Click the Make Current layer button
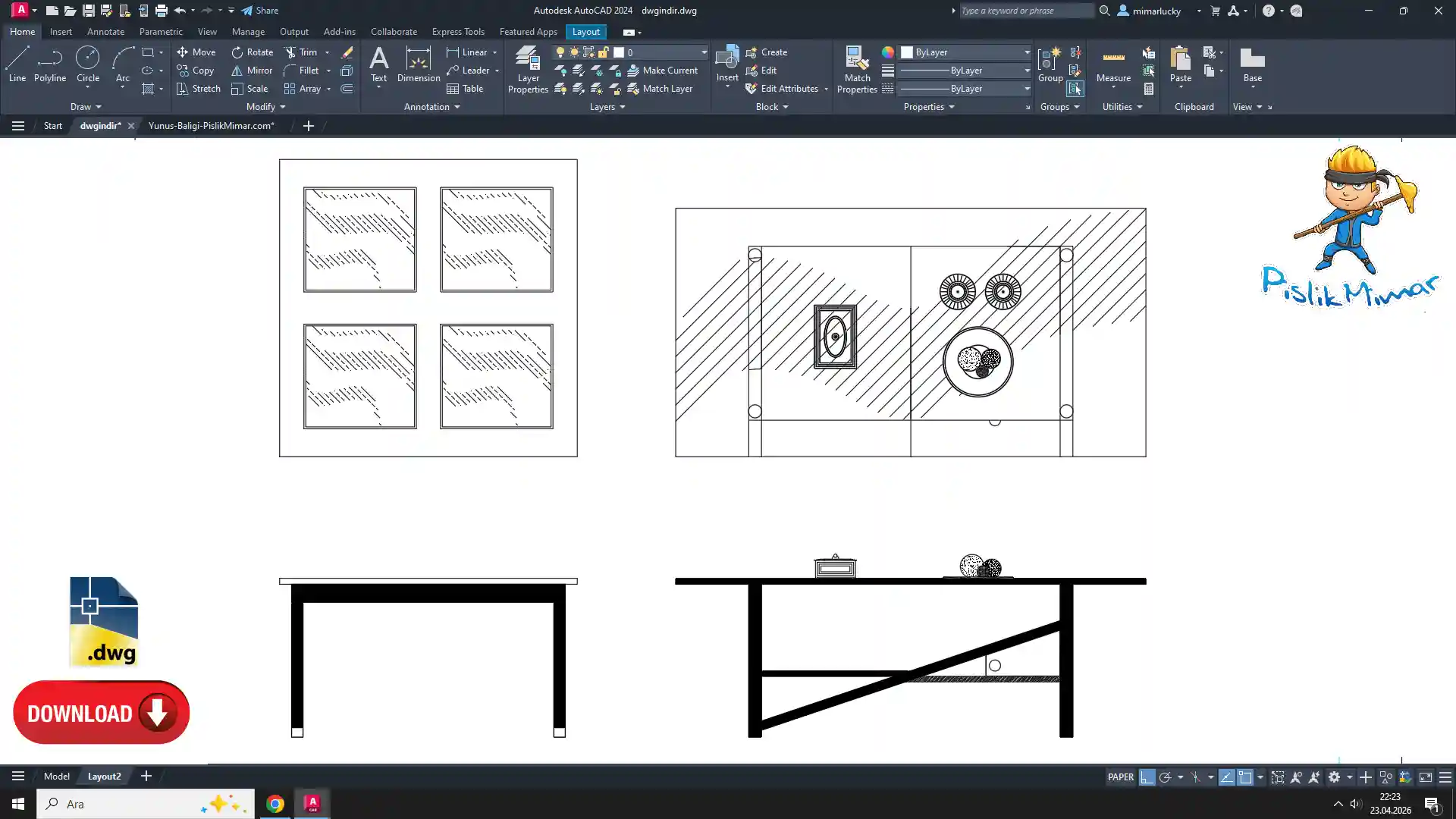 tap(662, 71)
